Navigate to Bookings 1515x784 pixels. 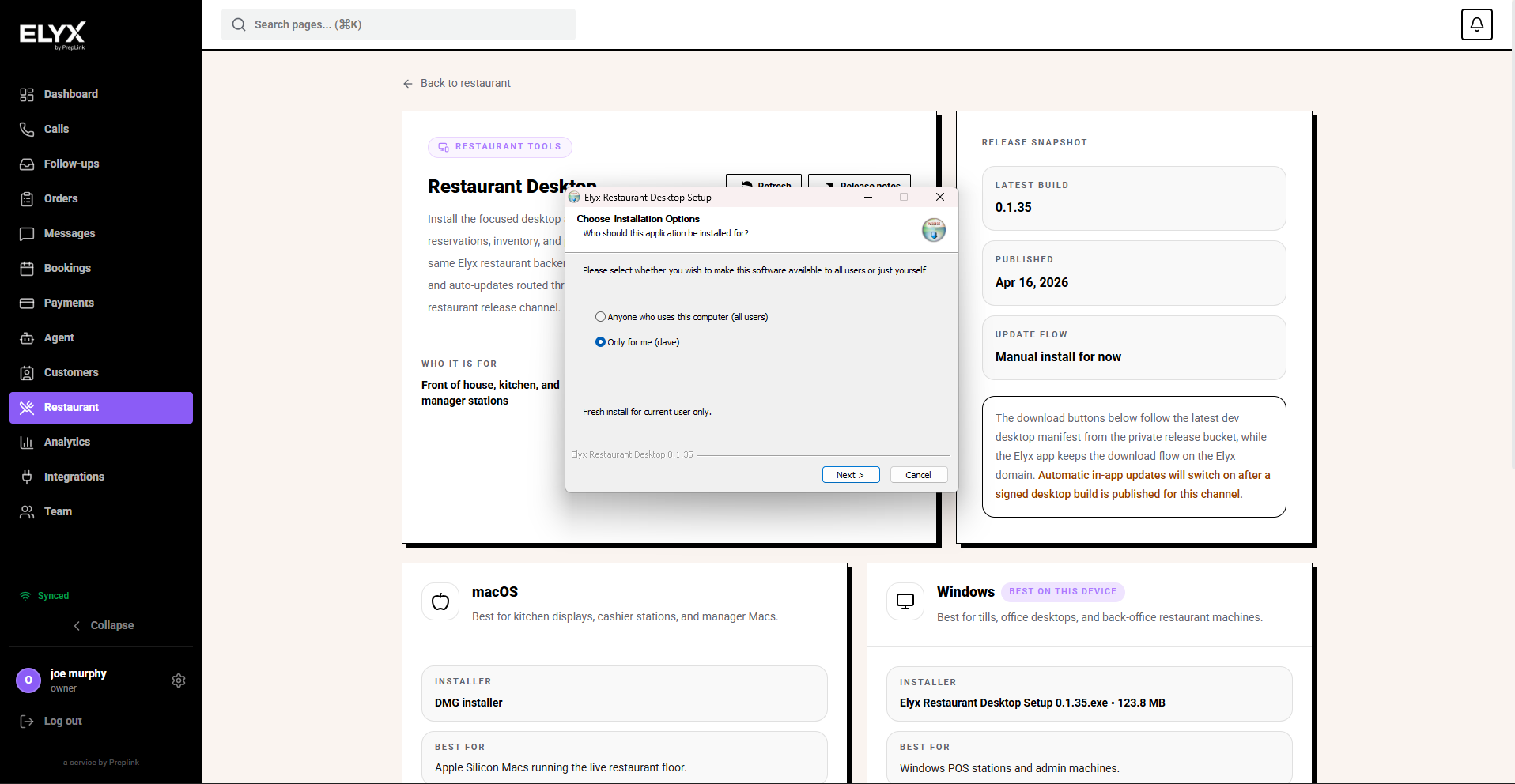point(101,269)
